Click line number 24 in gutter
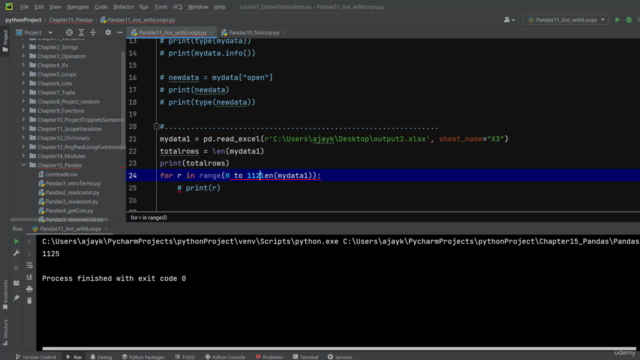 133,176
